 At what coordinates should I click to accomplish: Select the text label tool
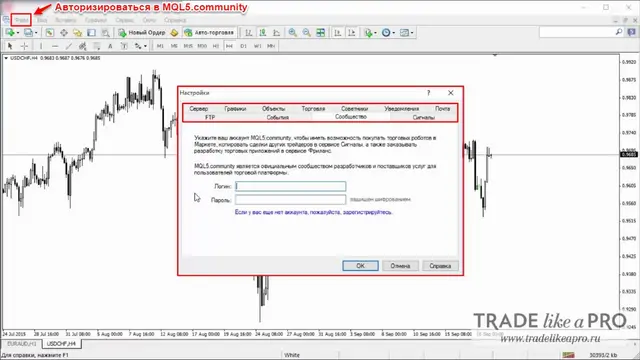pyautogui.click(x=124, y=46)
